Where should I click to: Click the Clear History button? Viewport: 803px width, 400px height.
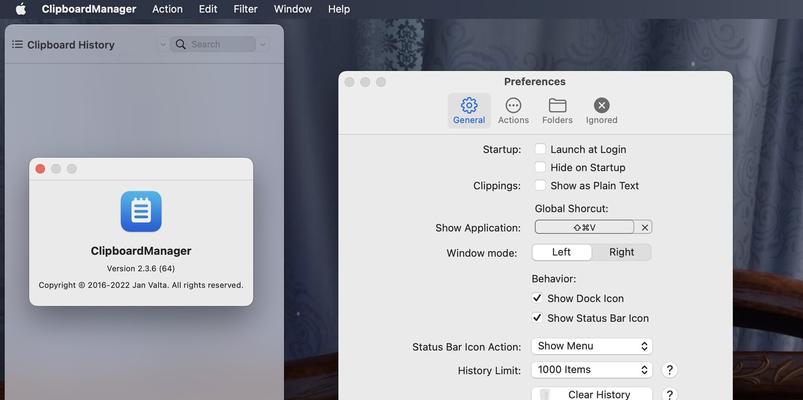pyautogui.click(x=592, y=394)
